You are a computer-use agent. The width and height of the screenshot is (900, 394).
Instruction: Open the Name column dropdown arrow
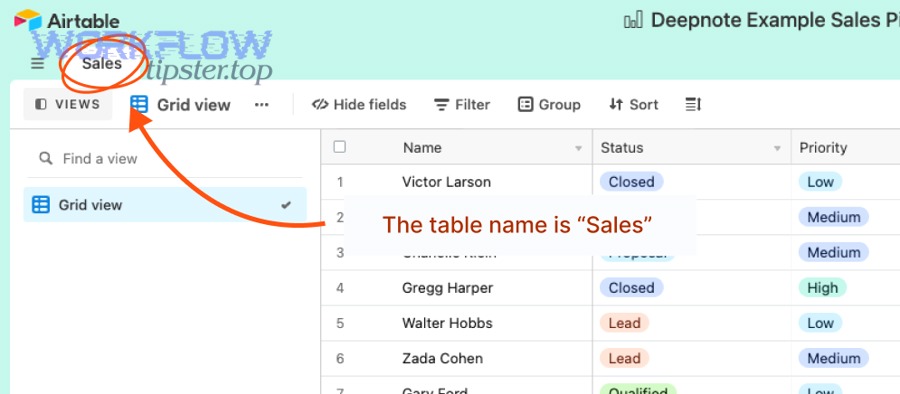(x=579, y=148)
